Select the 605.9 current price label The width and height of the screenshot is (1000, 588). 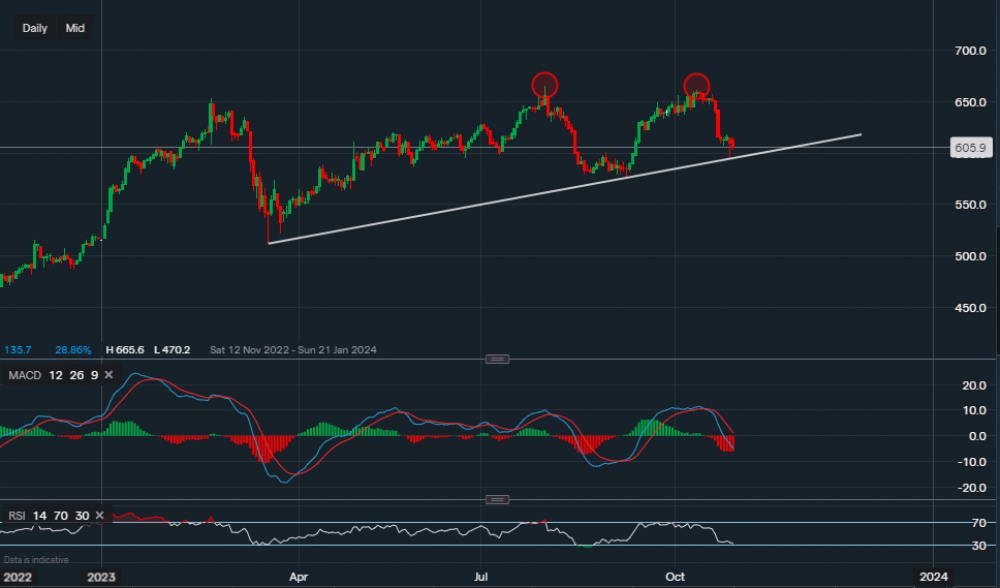(969, 147)
